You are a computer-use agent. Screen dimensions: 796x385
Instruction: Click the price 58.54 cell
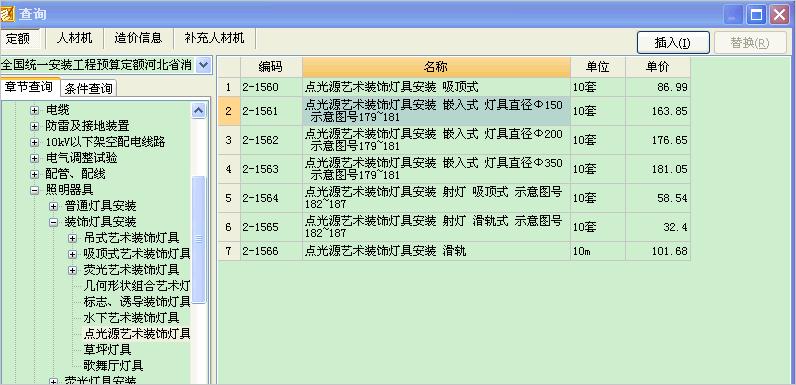coord(657,198)
